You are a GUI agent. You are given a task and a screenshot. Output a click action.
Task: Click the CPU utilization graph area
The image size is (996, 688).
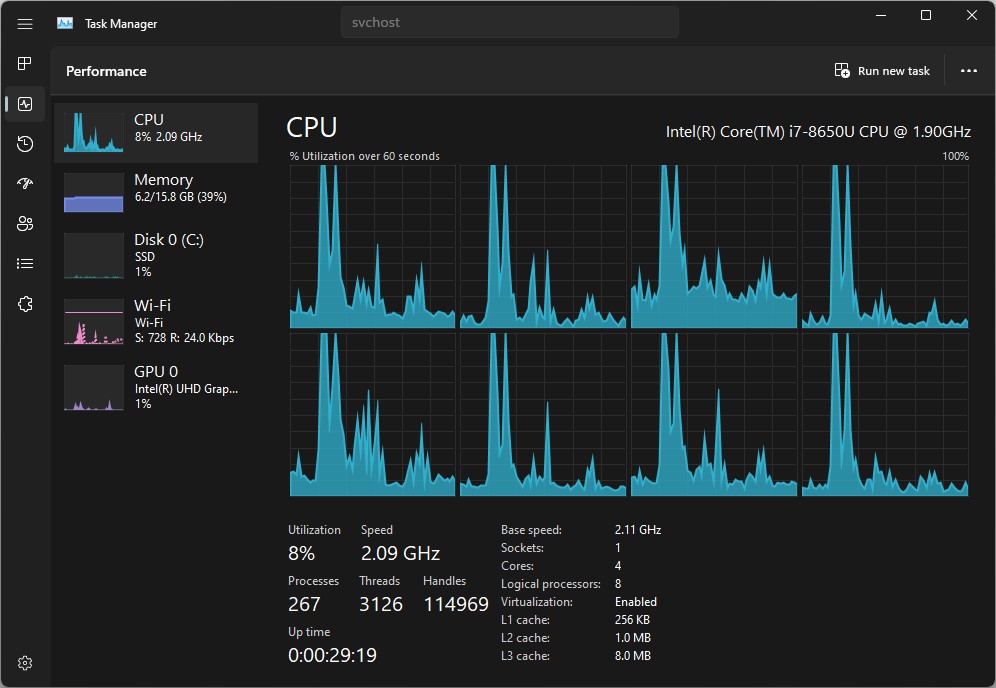628,330
